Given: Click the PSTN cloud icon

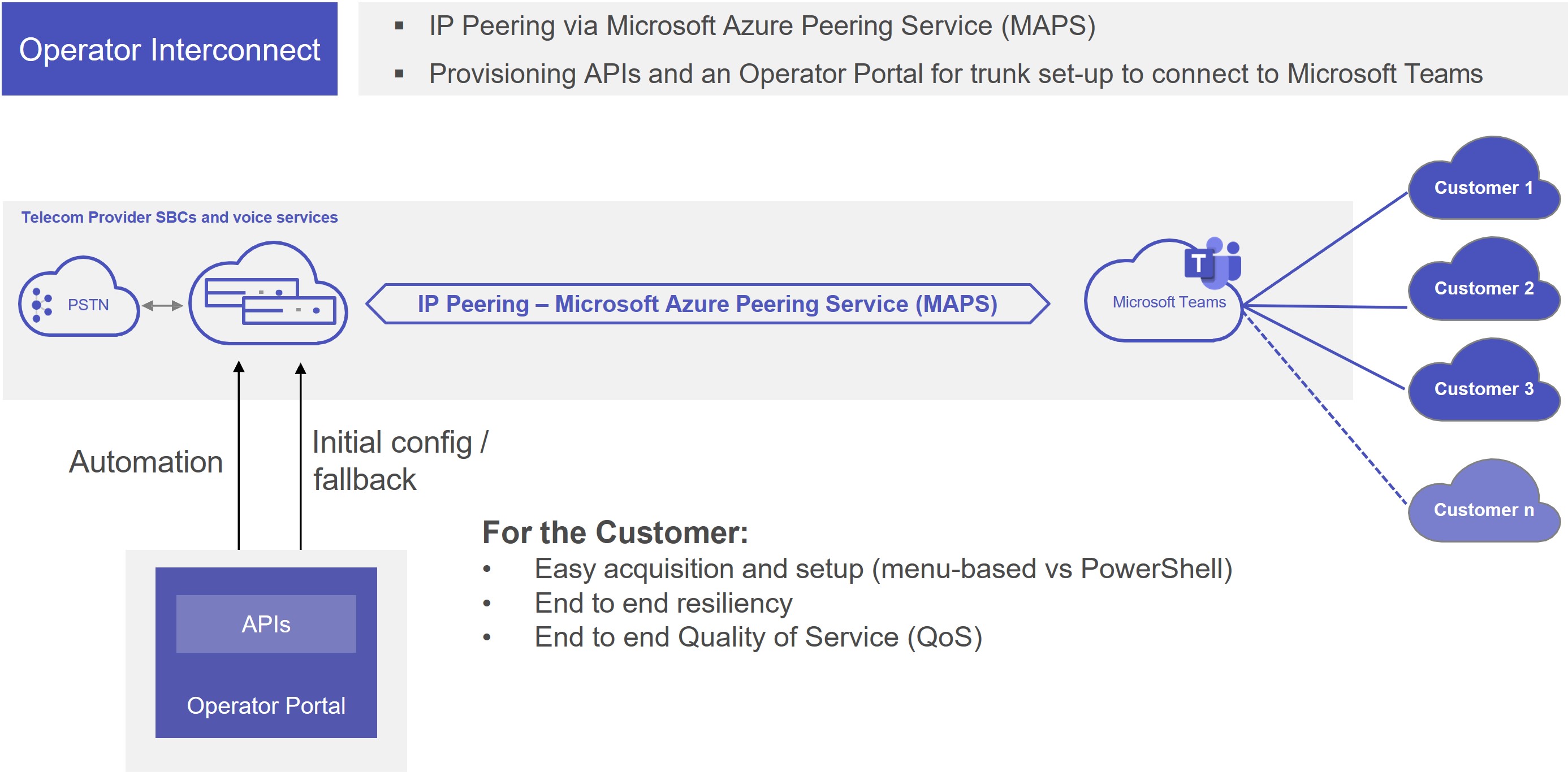Looking at the screenshot, I should [x=79, y=296].
